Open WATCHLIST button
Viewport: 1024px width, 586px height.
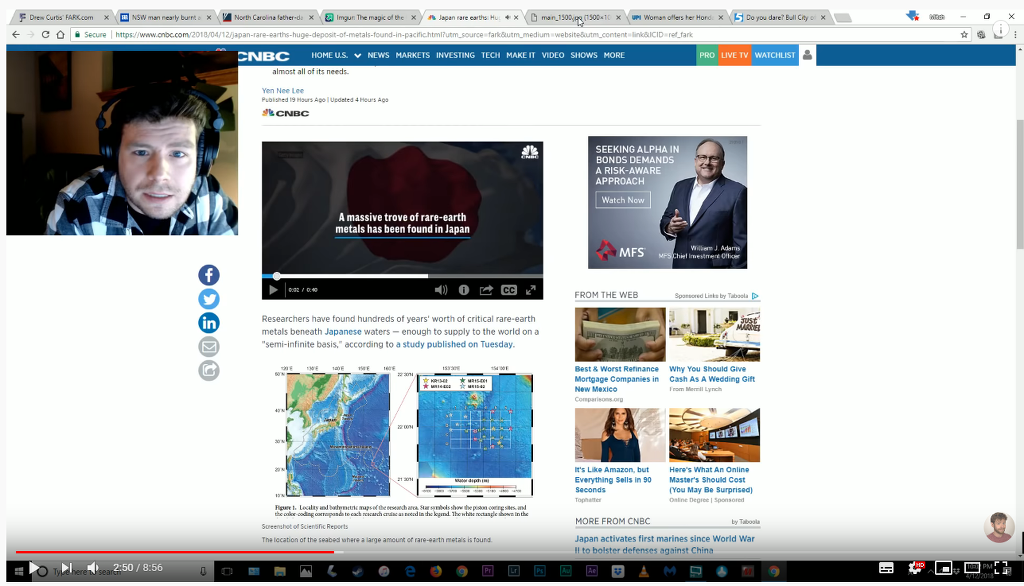775,56
